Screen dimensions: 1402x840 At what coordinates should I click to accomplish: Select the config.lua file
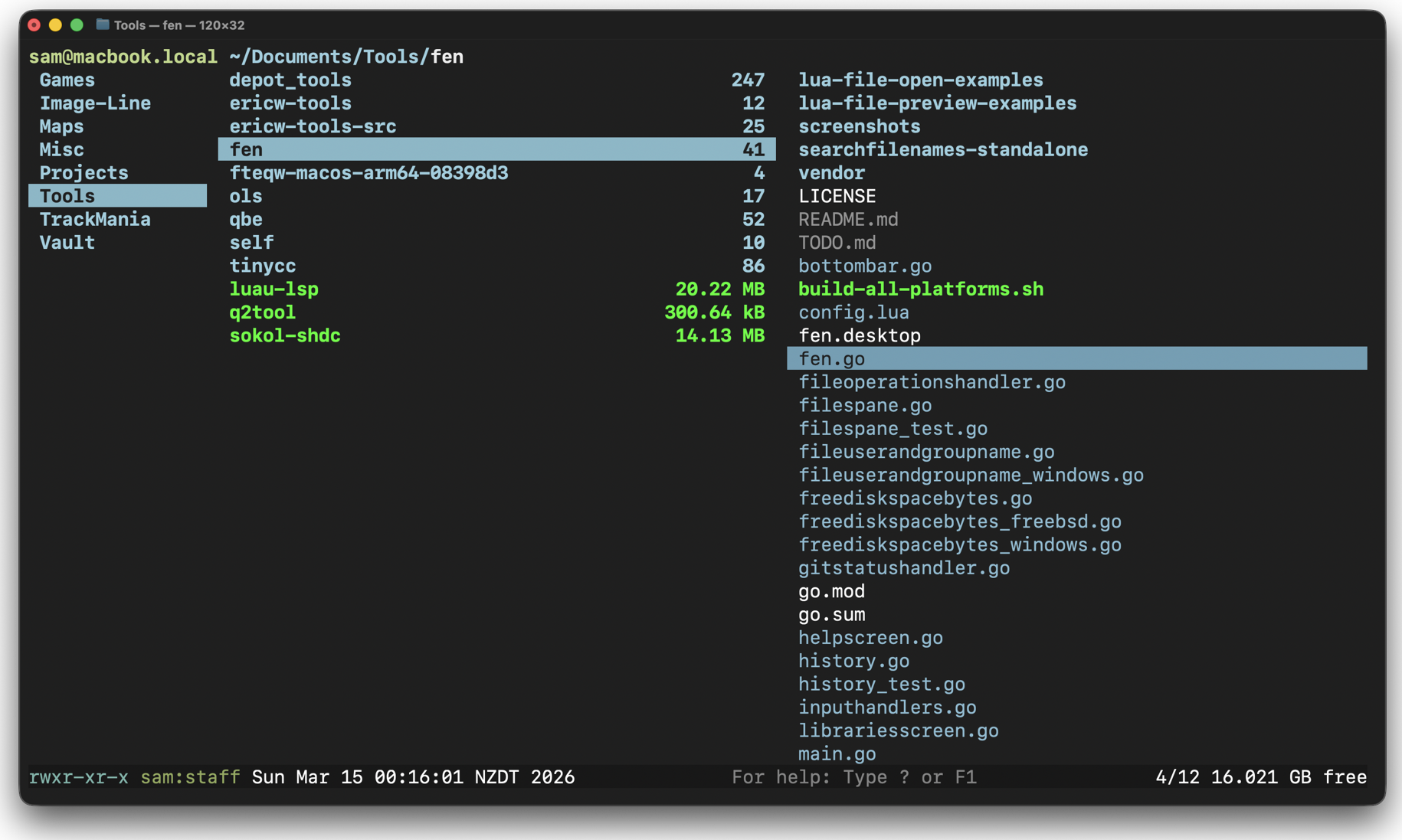(854, 312)
